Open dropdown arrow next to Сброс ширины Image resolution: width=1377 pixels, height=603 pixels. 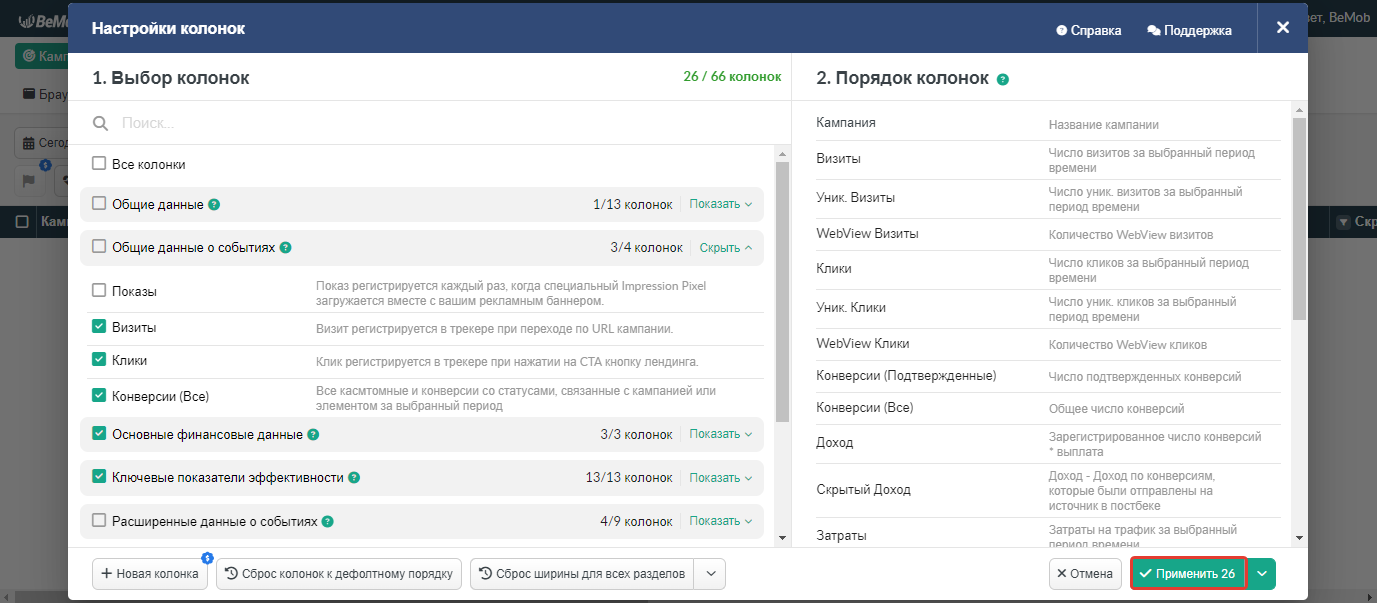click(710, 574)
